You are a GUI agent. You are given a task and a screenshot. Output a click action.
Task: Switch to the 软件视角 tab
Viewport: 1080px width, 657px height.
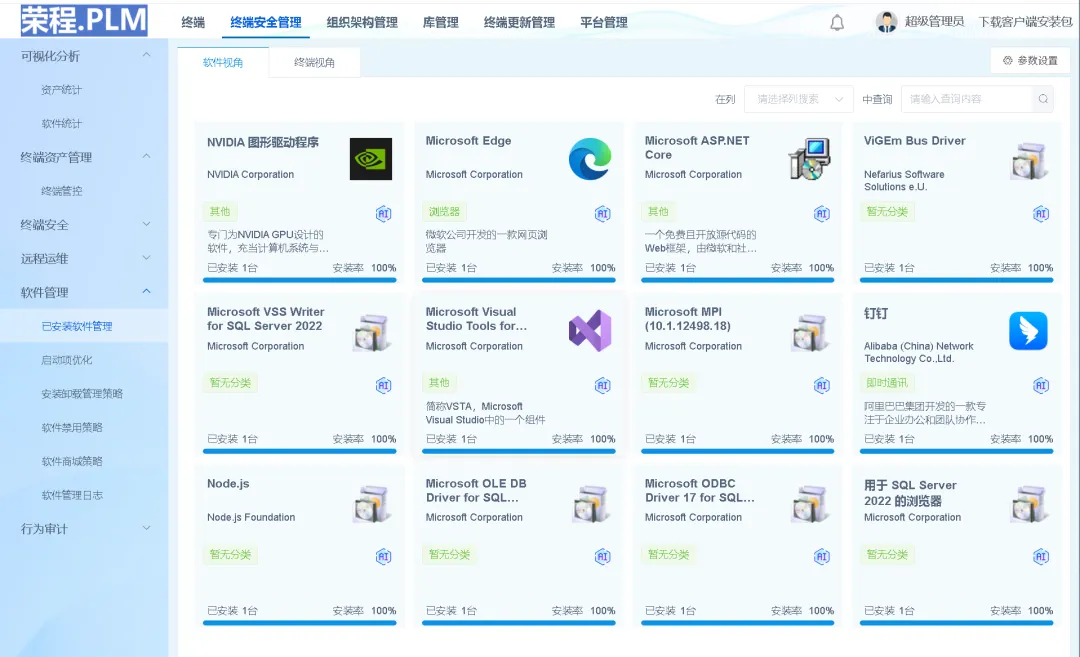tap(223, 62)
